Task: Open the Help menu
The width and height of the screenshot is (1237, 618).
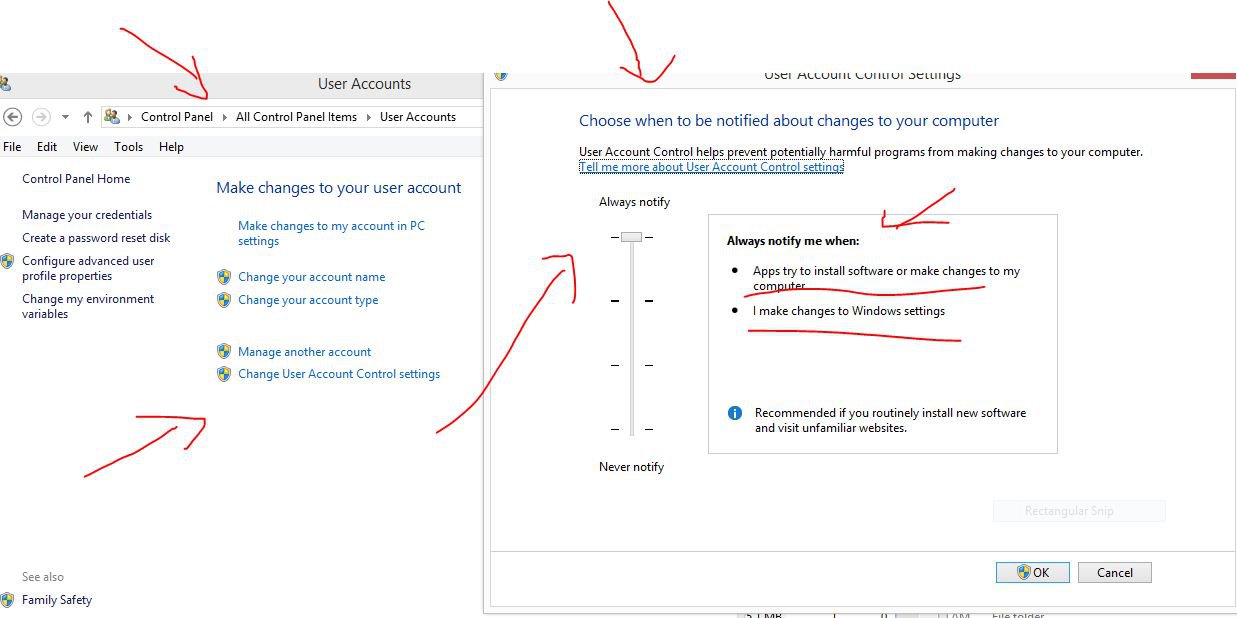Action: [171, 147]
